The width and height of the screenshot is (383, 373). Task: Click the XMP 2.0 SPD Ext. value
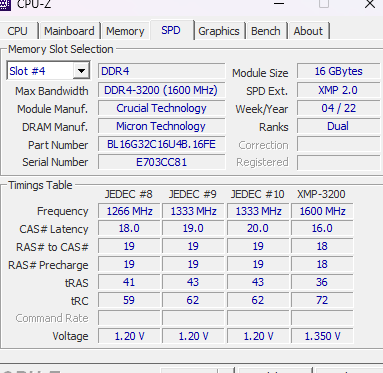point(338,90)
